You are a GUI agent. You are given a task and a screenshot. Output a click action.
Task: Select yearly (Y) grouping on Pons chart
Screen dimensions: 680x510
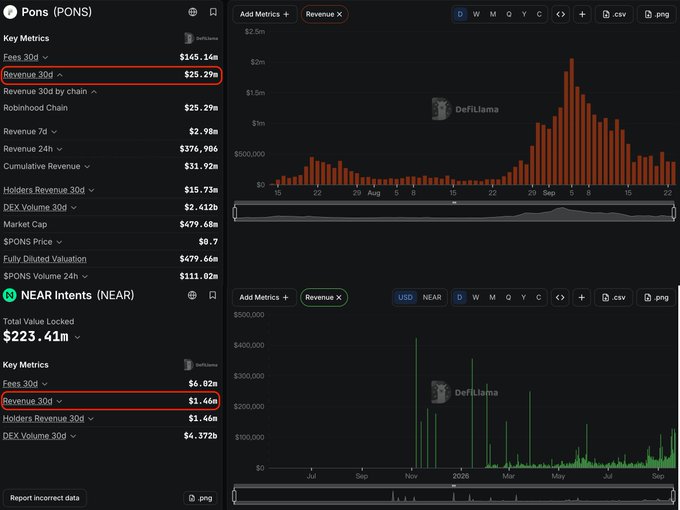pyautogui.click(x=524, y=14)
